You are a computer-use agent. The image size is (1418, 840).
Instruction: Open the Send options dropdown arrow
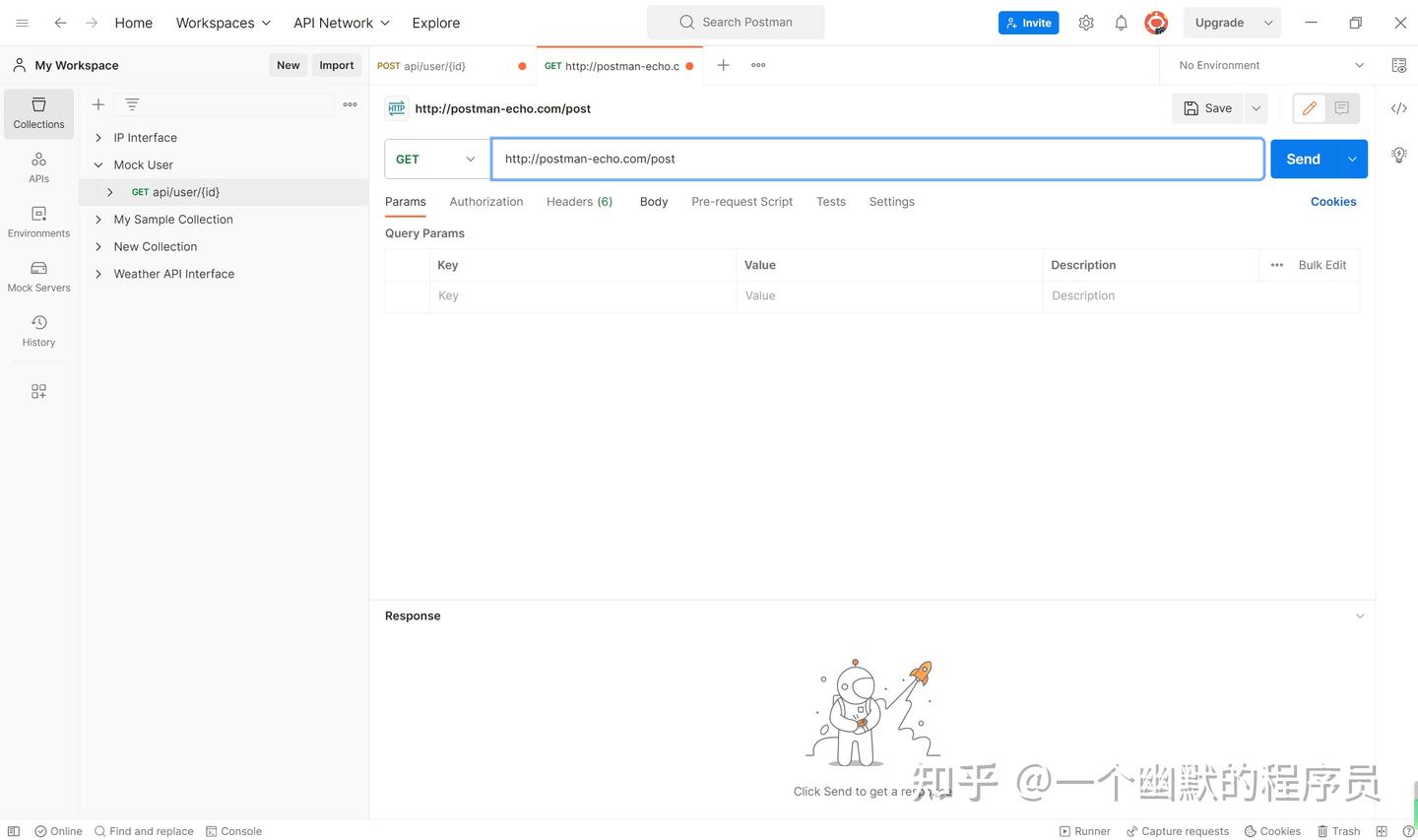point(1352,159)
